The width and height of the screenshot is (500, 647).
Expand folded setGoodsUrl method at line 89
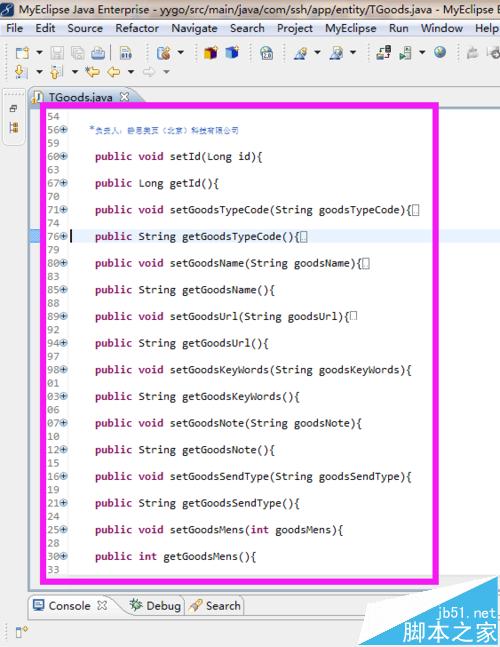[64, 316]
